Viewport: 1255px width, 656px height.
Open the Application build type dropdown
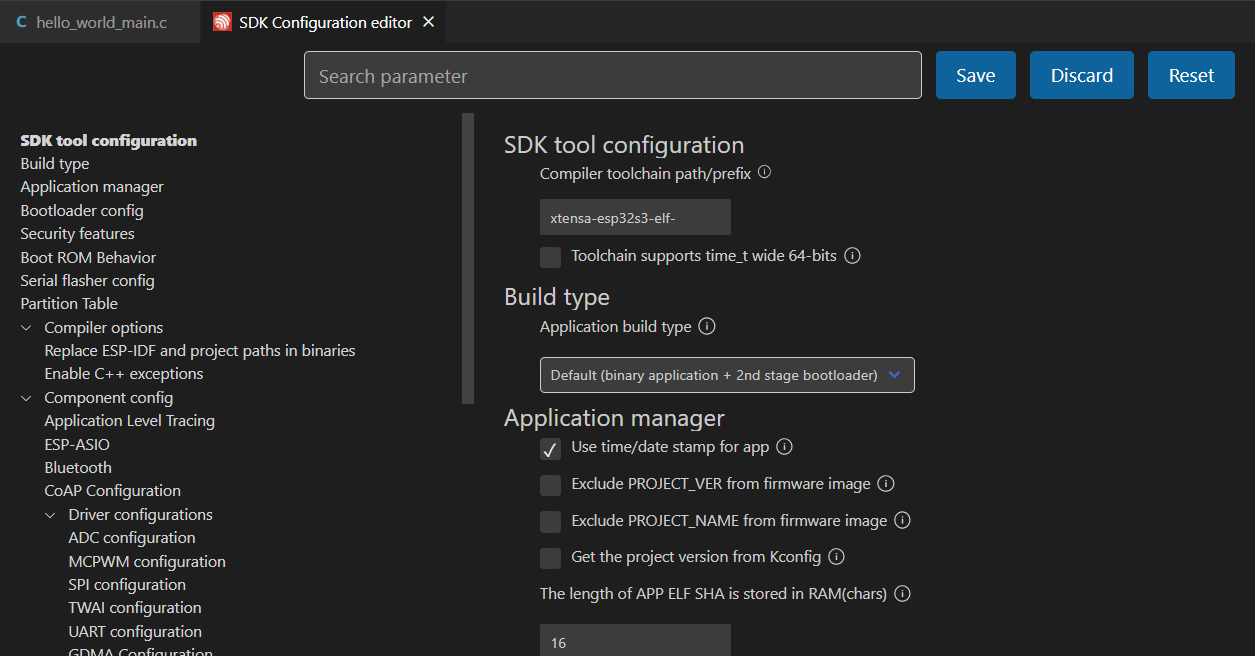[727, 375]
